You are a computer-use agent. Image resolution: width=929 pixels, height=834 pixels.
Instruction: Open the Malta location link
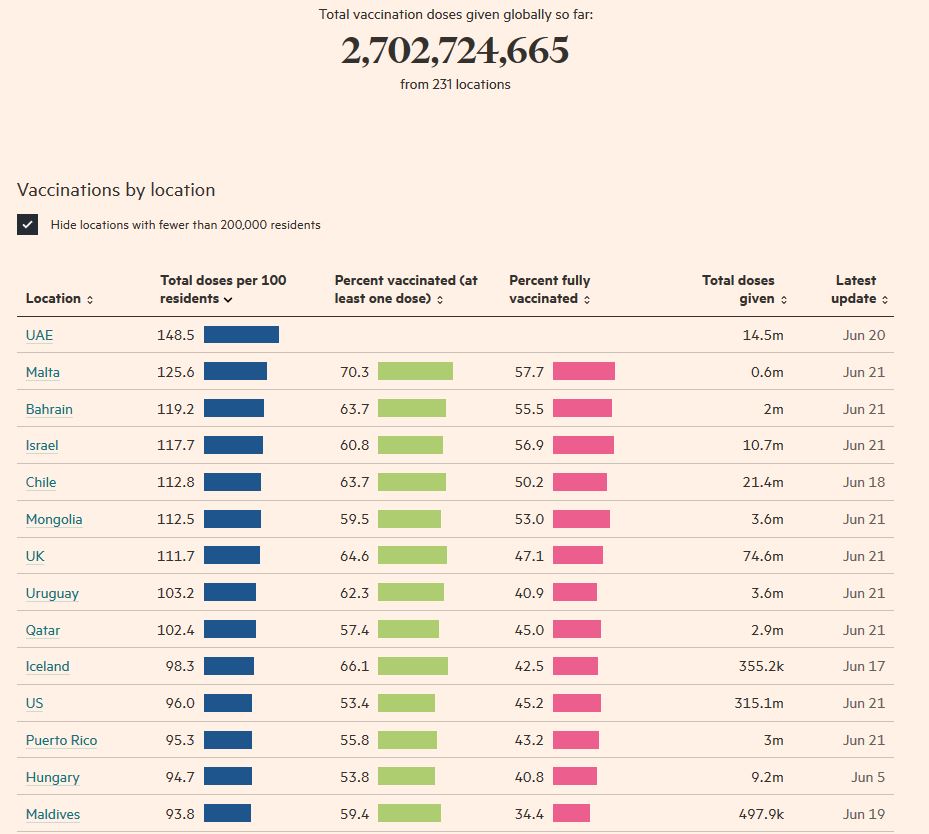(43, 372)
